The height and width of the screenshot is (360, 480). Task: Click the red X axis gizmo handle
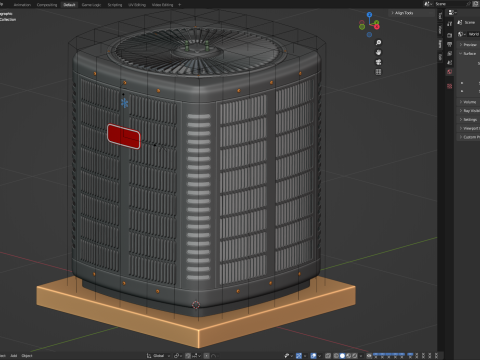(x=377, y=27)
